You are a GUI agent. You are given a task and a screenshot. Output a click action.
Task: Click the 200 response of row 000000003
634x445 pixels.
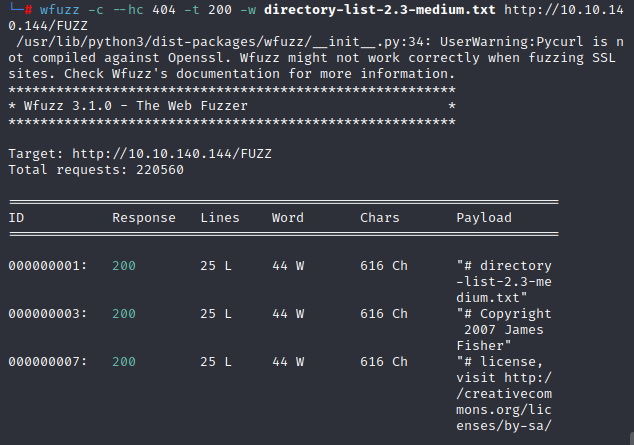124,314
